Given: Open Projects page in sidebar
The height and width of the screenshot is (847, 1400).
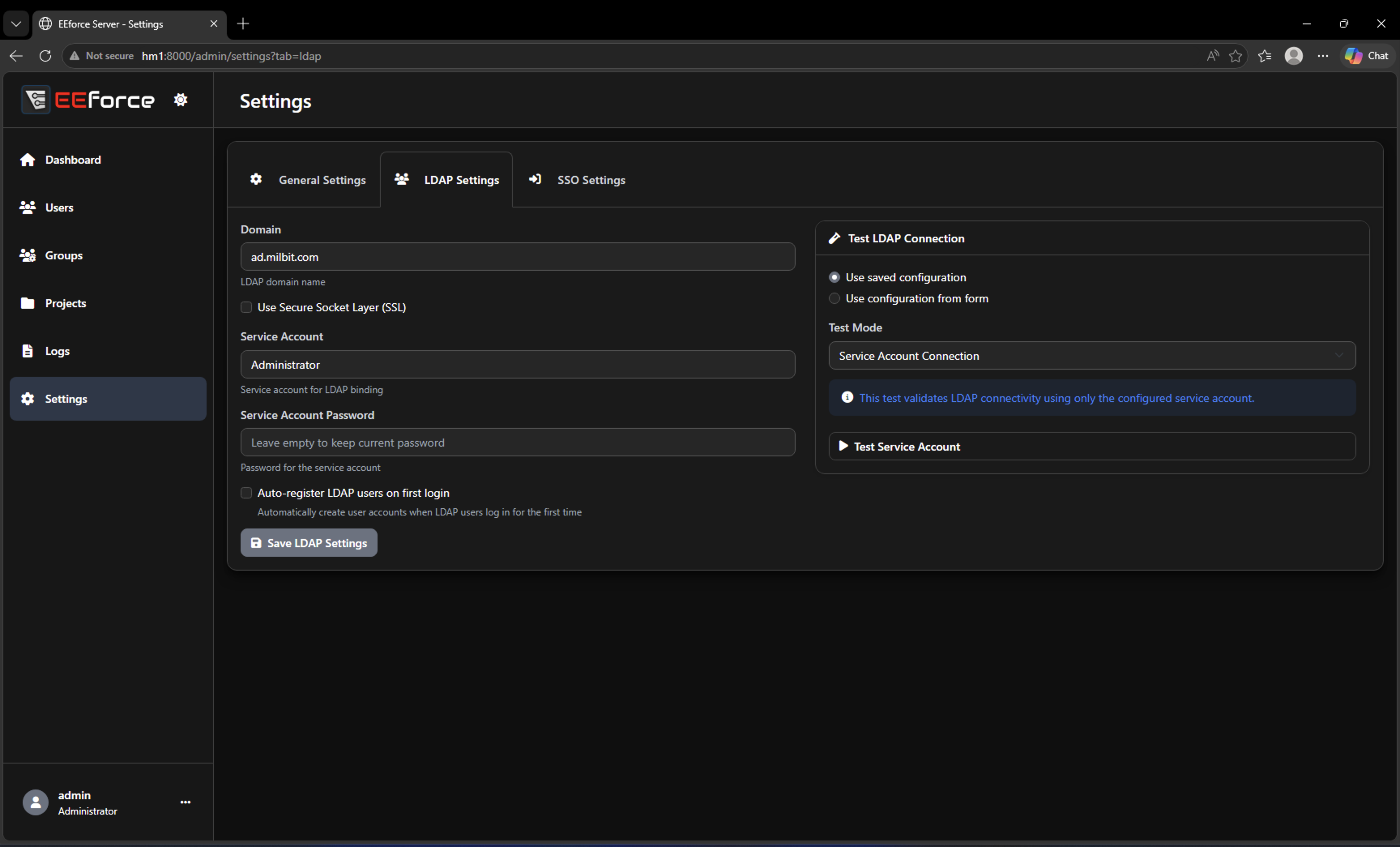Looking at the screenshot, I should pyautogui.click(x=108, y=303).
